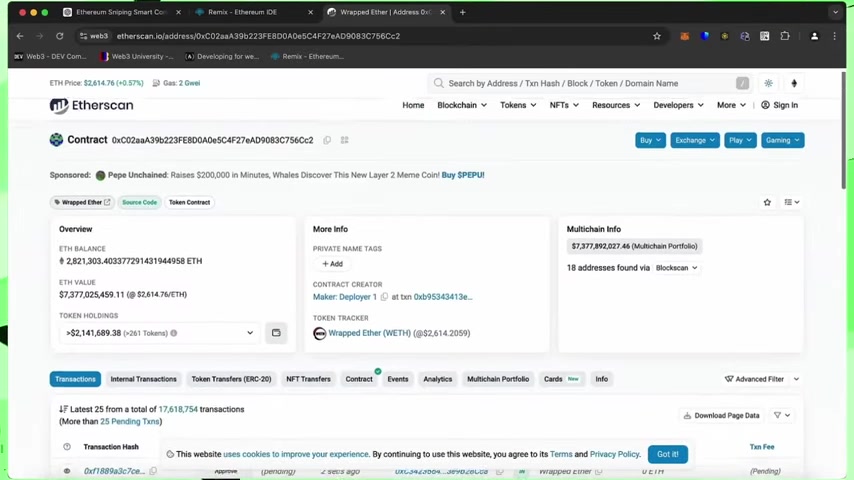Open a new browser tab
Image resolution: width=854 pixels, height=480 pixels.
tap(462, 12)
